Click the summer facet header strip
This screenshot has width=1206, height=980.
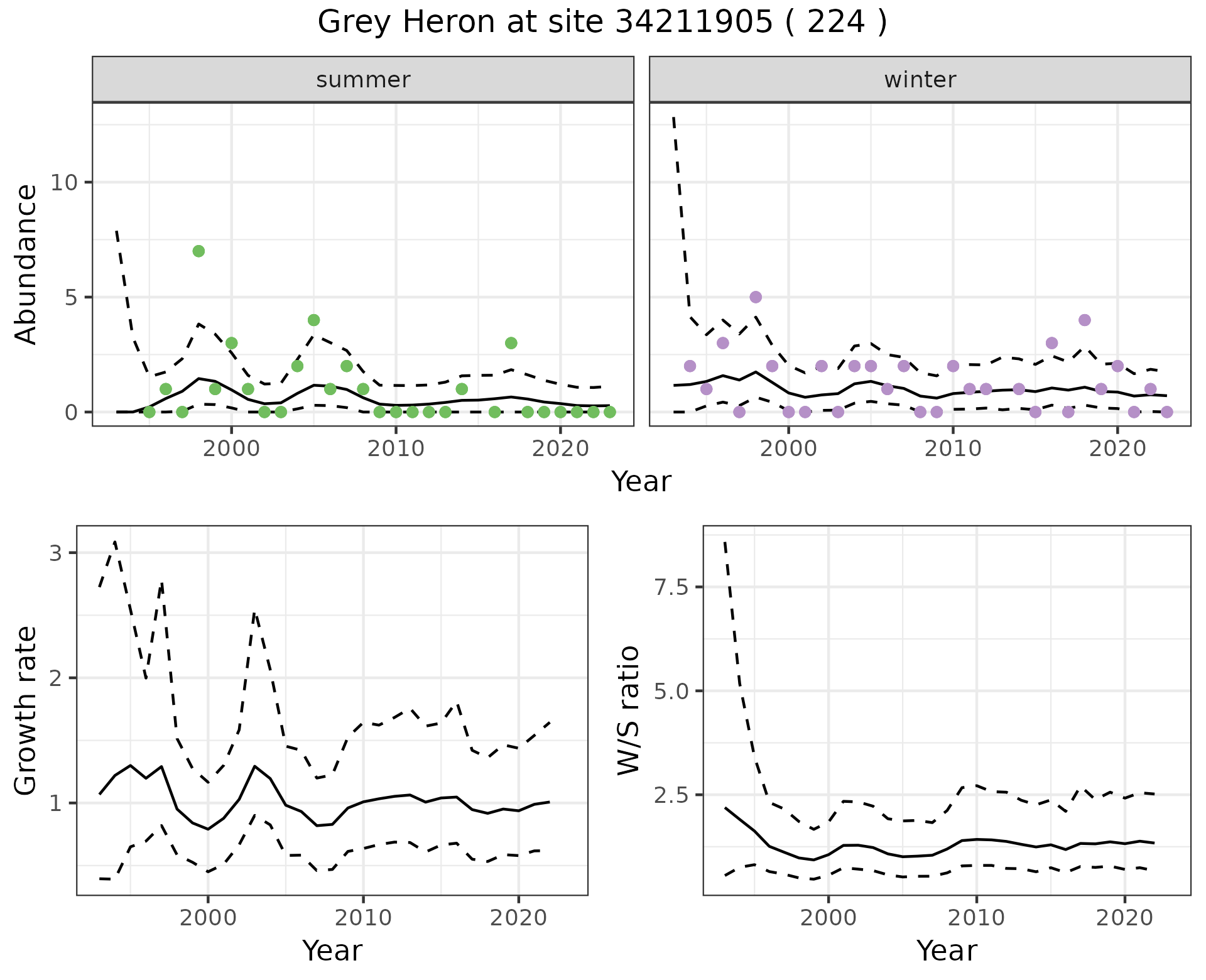(363, 80)
